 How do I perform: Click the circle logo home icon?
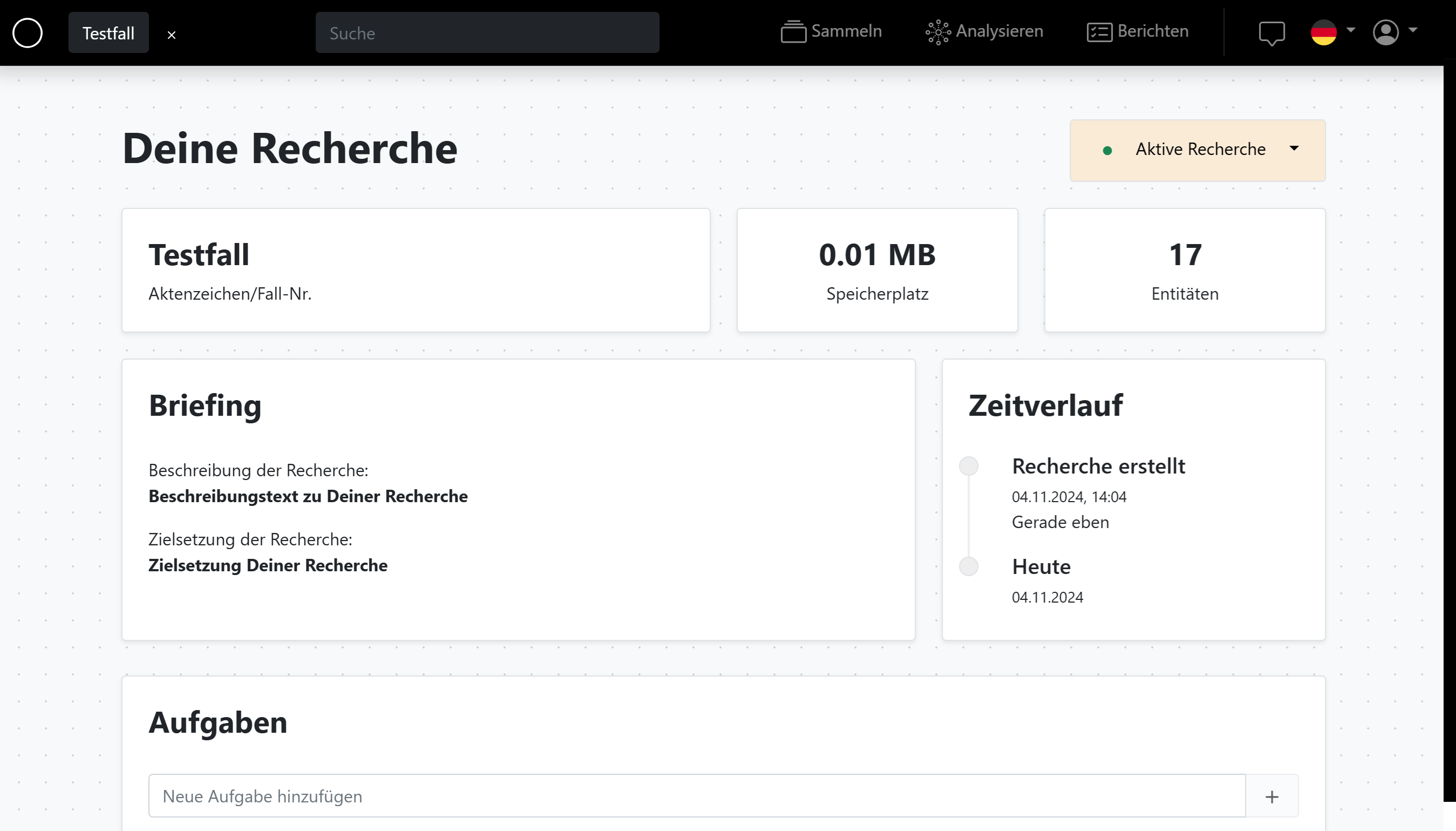coord(28,32)
